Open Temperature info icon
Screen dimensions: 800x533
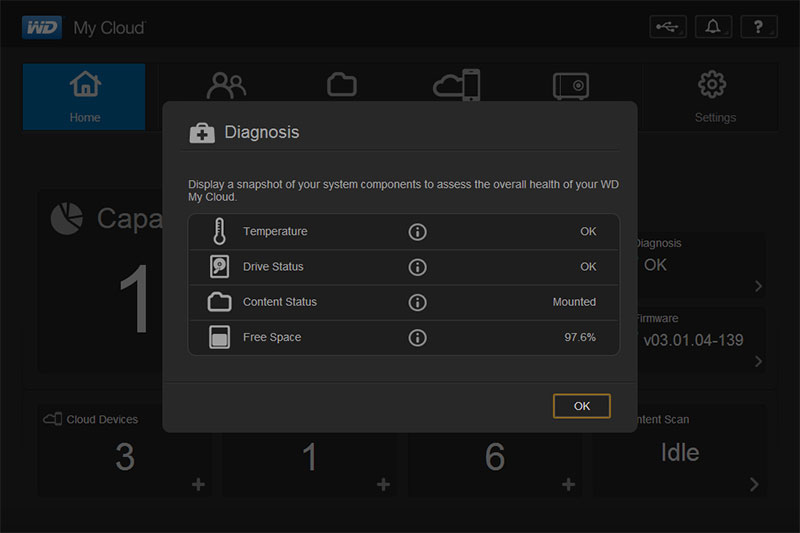[417, 232]
